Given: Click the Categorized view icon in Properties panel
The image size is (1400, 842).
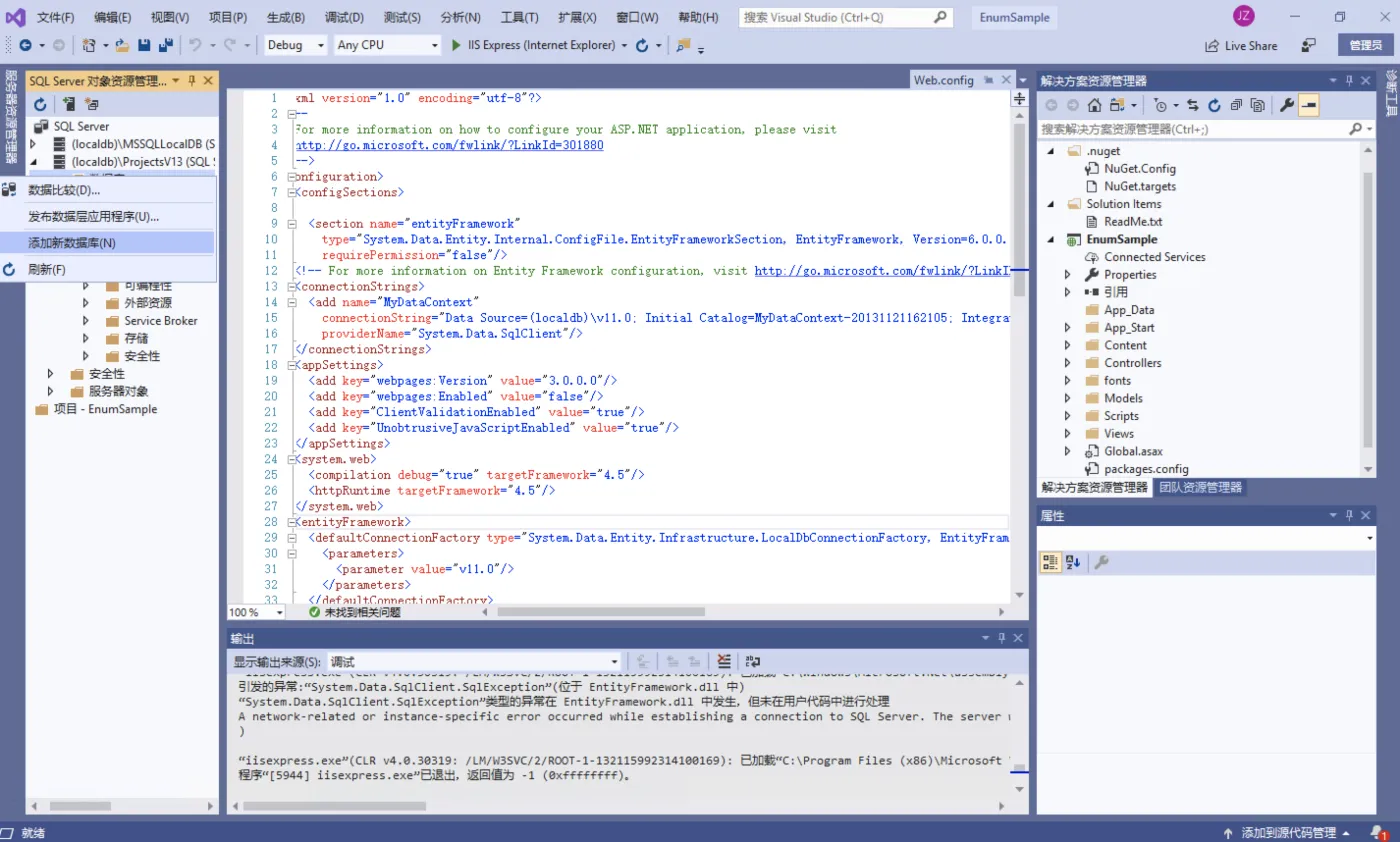Looking at the screenshot, I should (x=1051, y=562).
